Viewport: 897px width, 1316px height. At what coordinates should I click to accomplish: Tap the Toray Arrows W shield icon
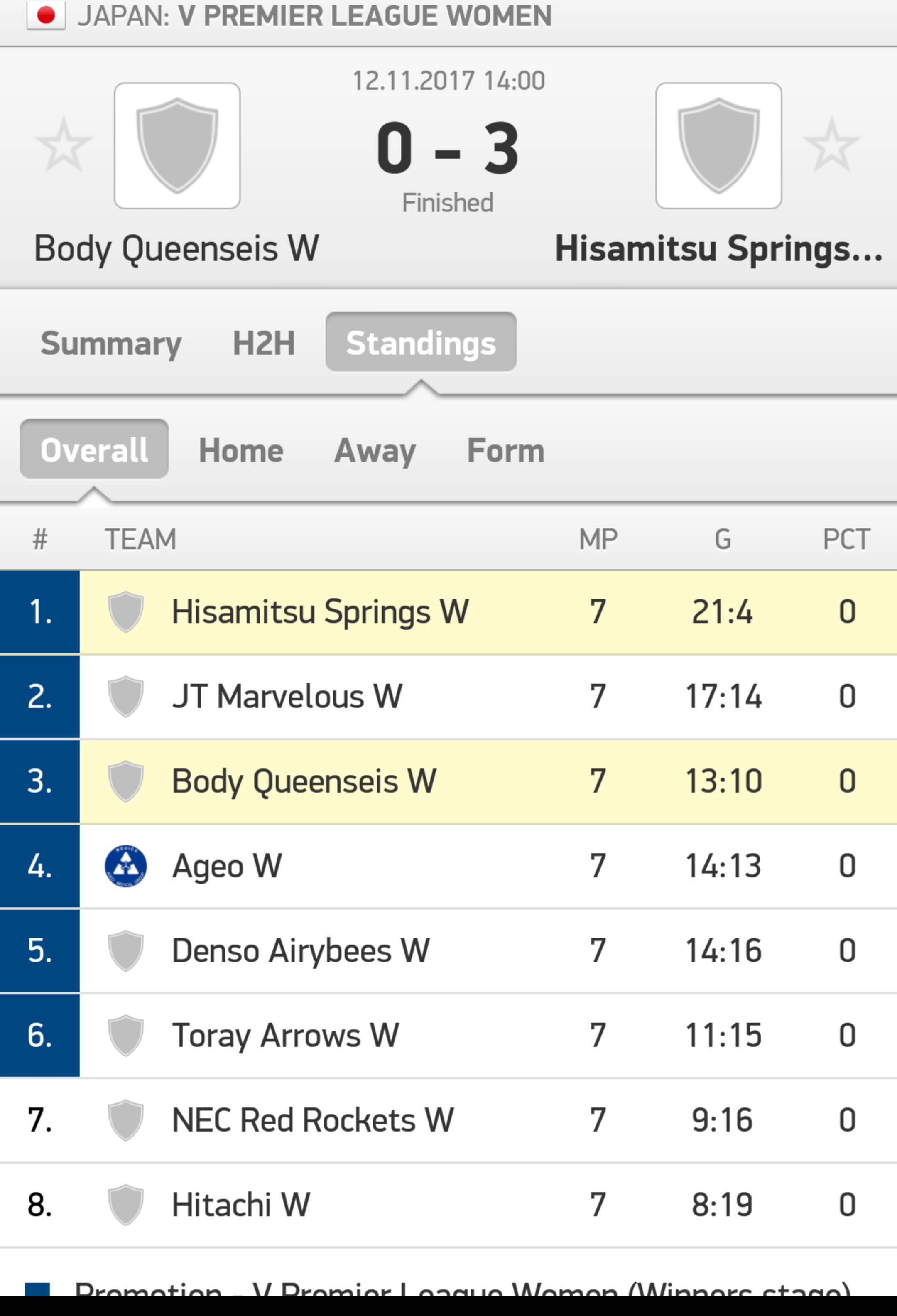click(126, 1036)
